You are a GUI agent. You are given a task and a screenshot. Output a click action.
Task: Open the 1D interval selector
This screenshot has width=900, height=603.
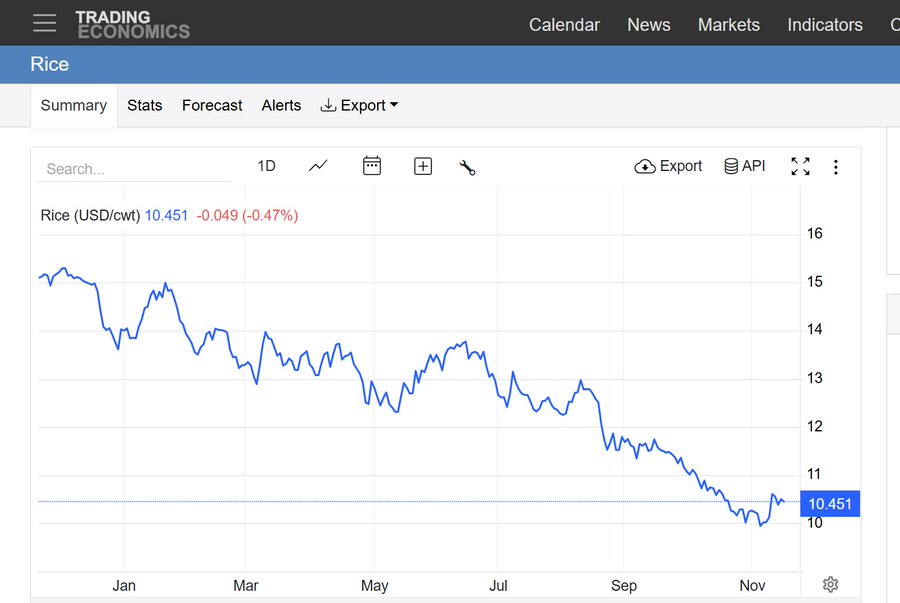266,166
